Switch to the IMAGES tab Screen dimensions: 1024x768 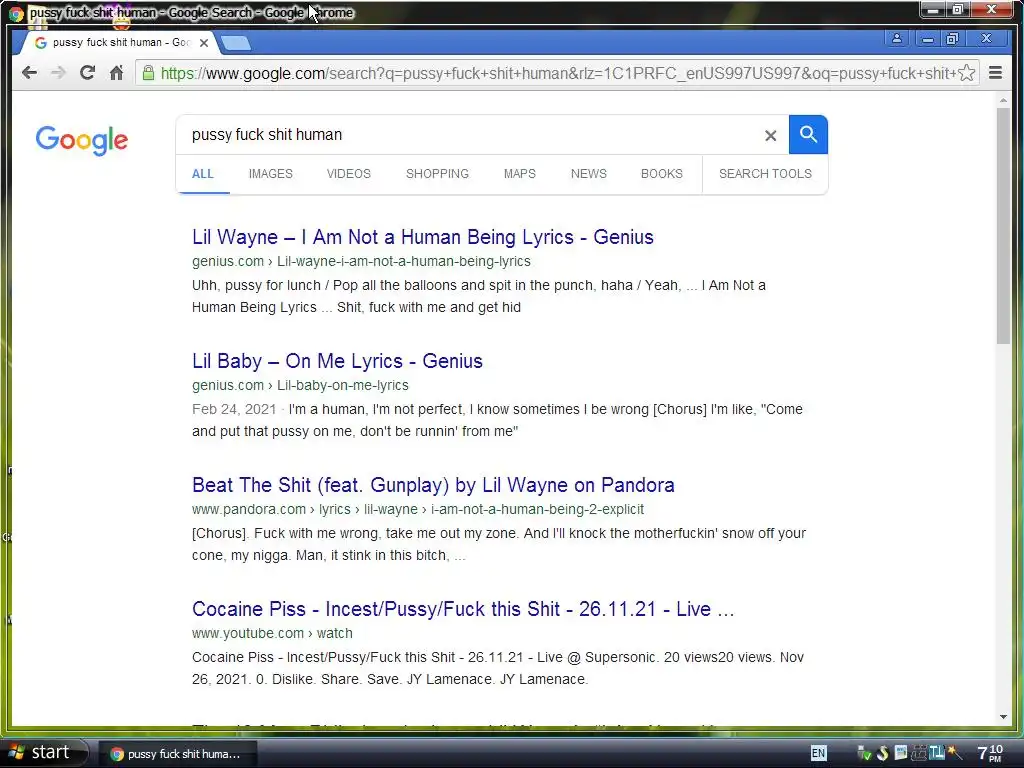[x=270, y=174]
